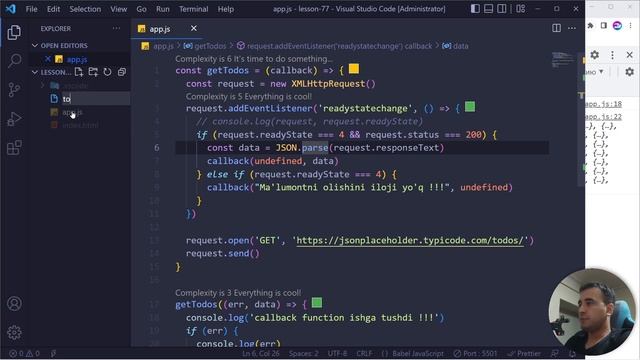The height and width of the screenshot is (360, 640).
Task: Click Ln 6, Col 26 in status bar
Action: point(261,353)
